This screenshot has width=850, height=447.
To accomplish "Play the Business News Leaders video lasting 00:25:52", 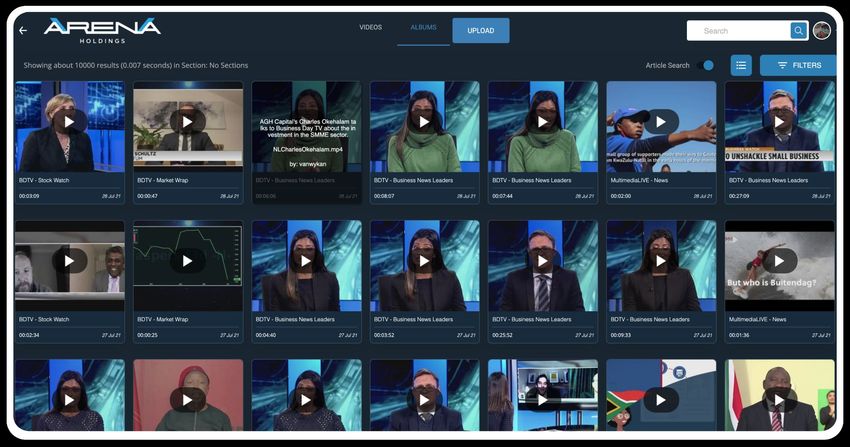I will pyautogui.click(x=543, y=261).
